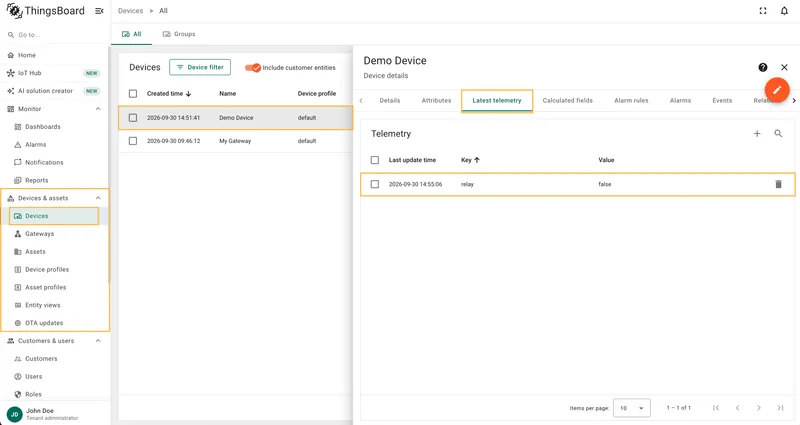The width and height of the screenshot is (800, 425).
Task: Collapse the Customers & users section
Action: pos(98,341)
